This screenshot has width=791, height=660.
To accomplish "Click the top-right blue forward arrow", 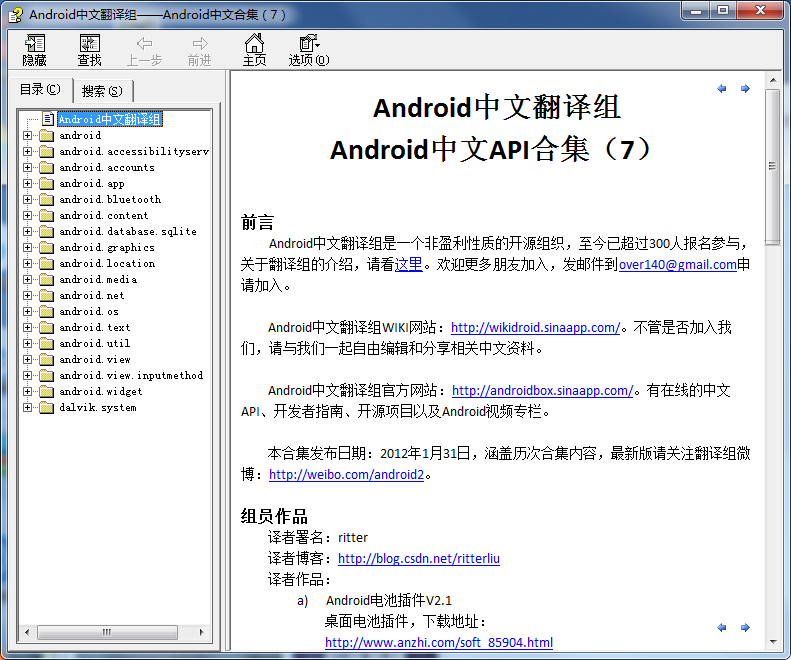I will [x=745, y=89].
